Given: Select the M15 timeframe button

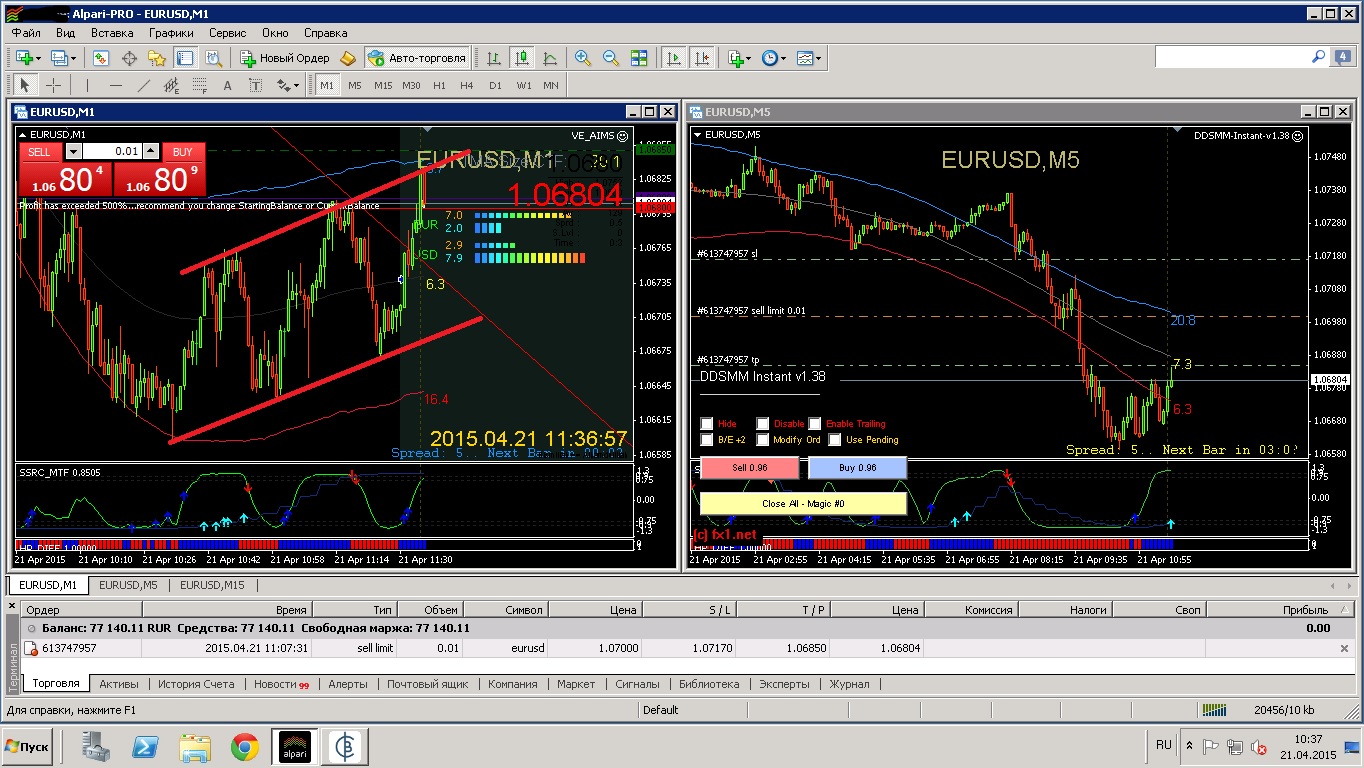Looking at the screenshot, I should [x=383, y=85].
